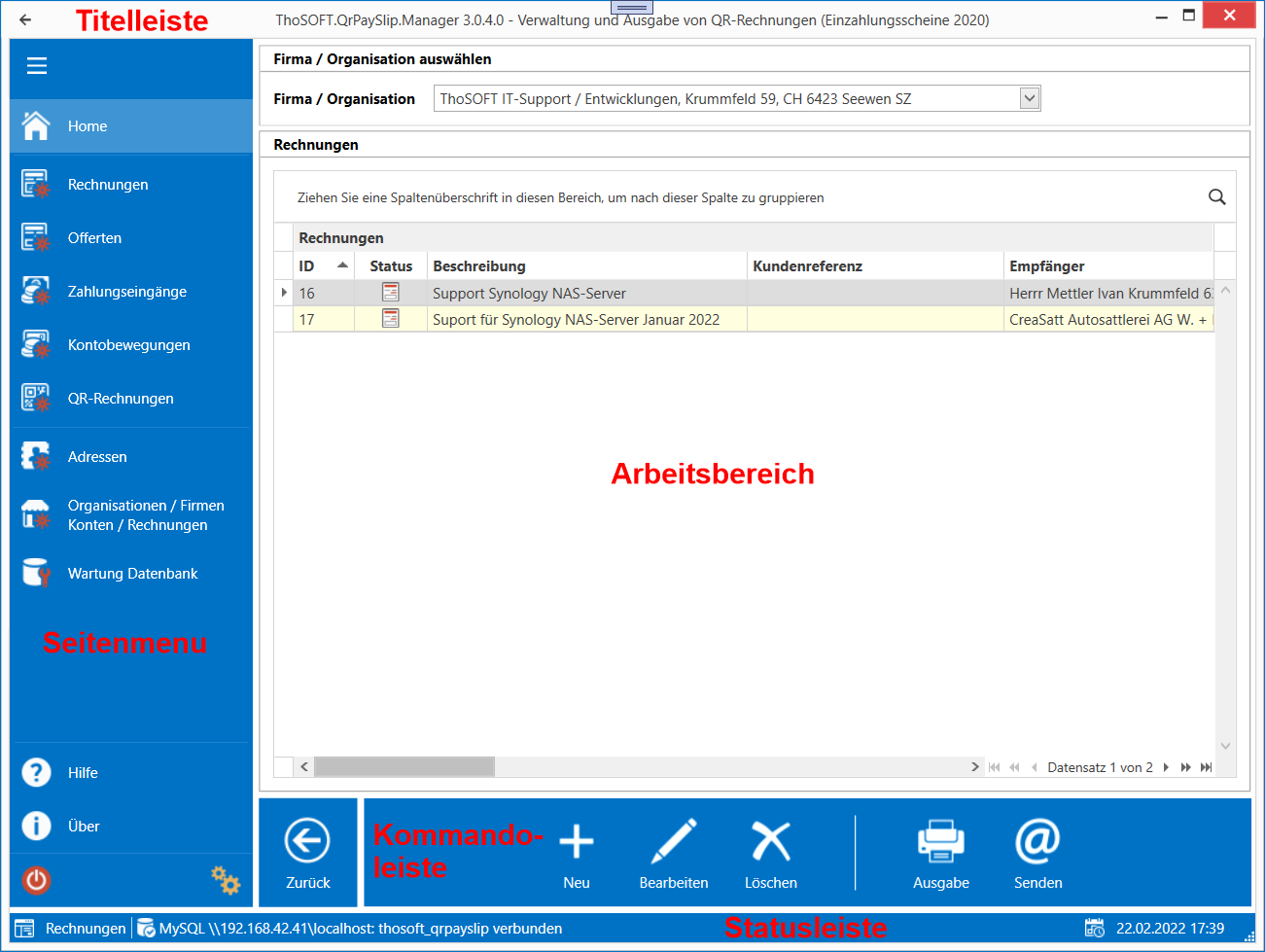Click the Organisationen / Firmen icon
1265x952 pixels.
coord(36,514)
